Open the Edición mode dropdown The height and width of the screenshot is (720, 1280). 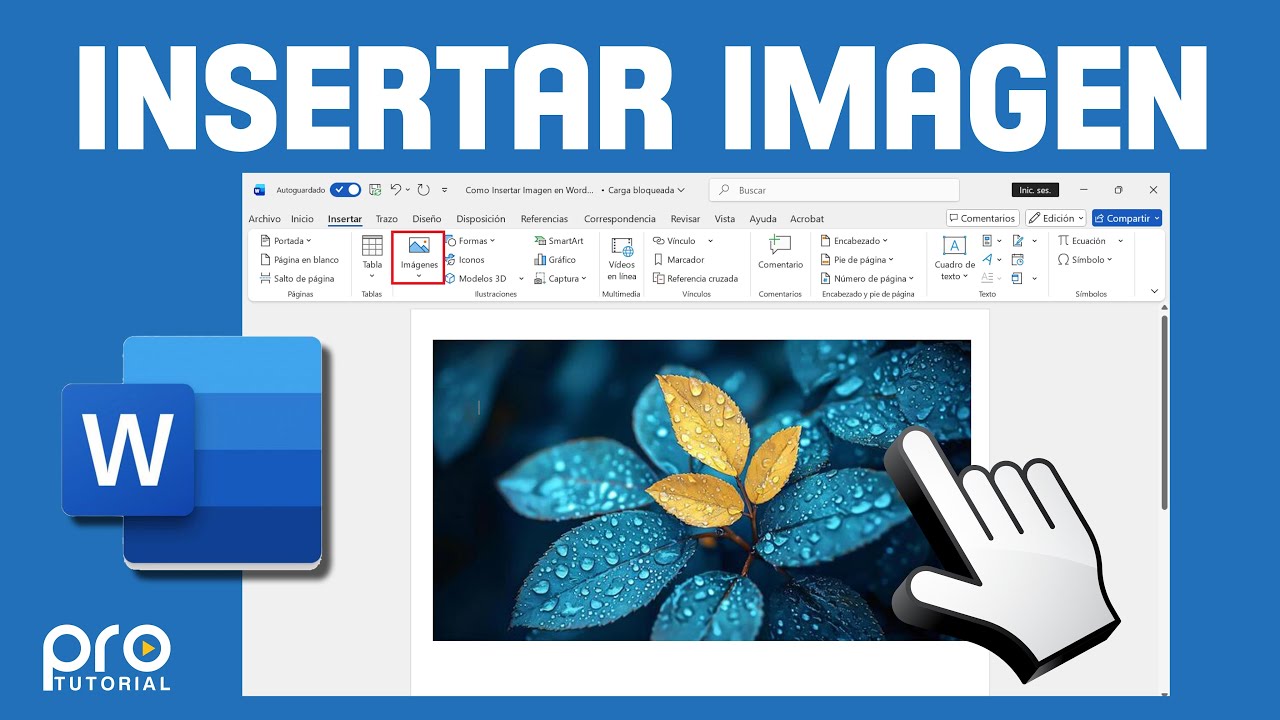click(x=1056, y=218)
